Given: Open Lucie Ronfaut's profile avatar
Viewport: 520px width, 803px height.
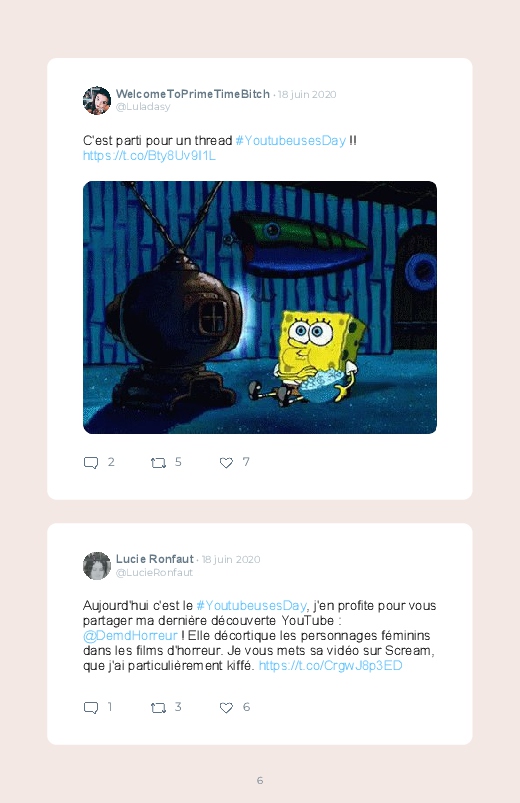Looking at the screenshot, I should 97,566.
